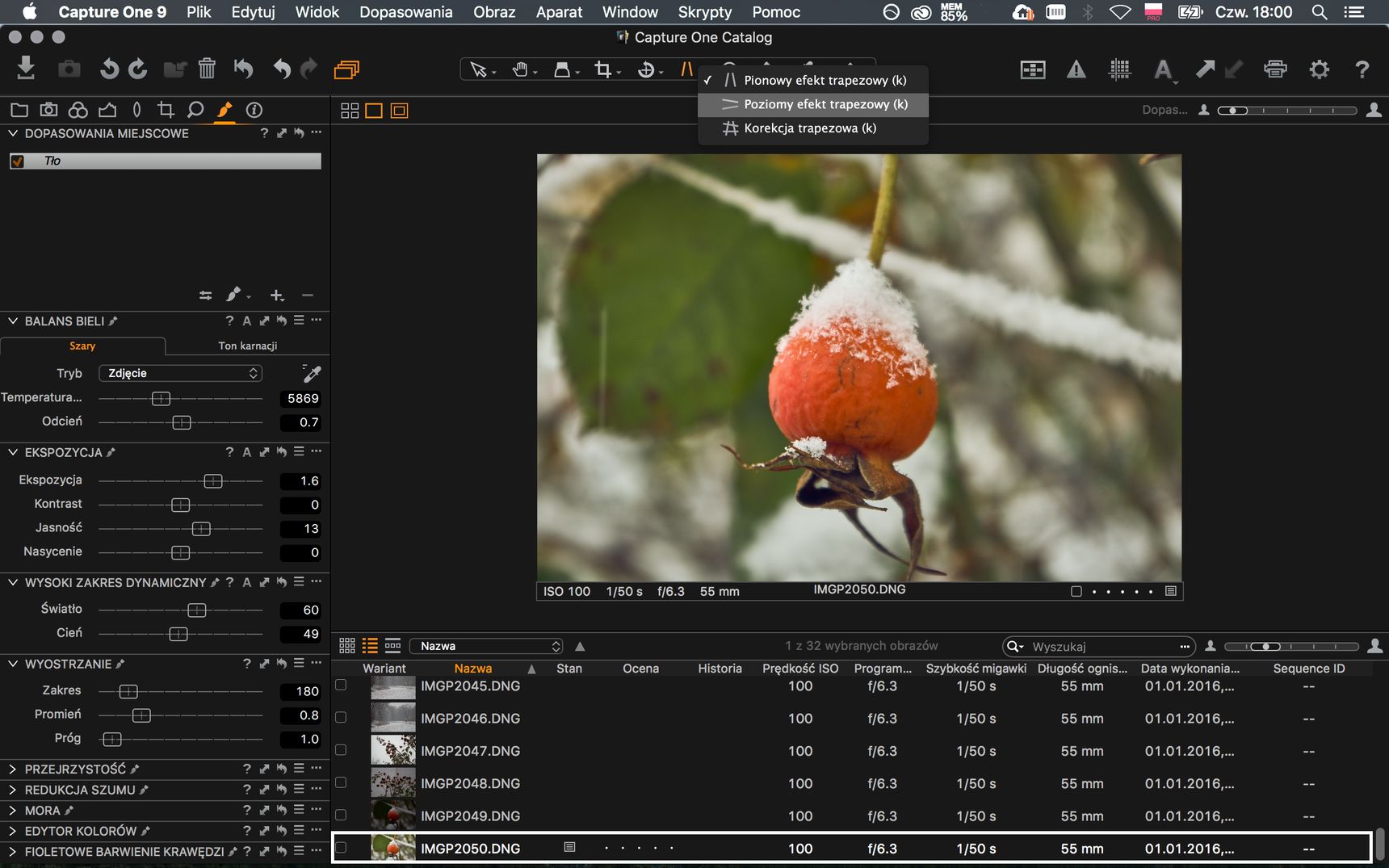Click the orange variants stack icon

click(x=346, y=69)
